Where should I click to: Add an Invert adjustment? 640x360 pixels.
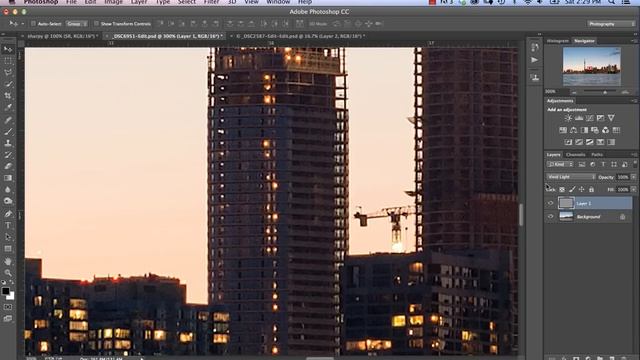click(568, 142)
